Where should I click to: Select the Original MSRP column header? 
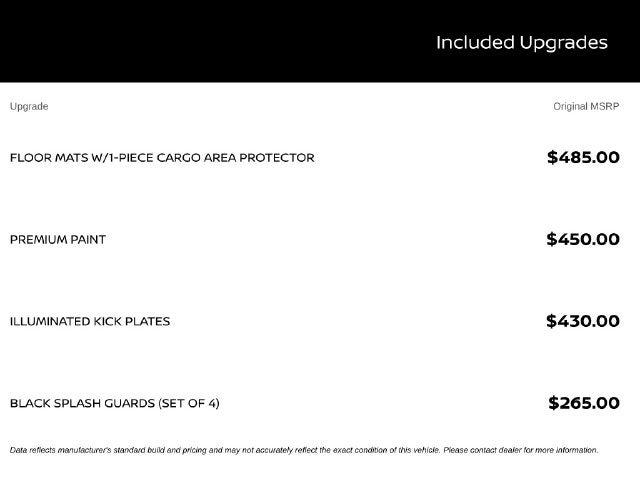pyautogui.click(x=586, y=107)
